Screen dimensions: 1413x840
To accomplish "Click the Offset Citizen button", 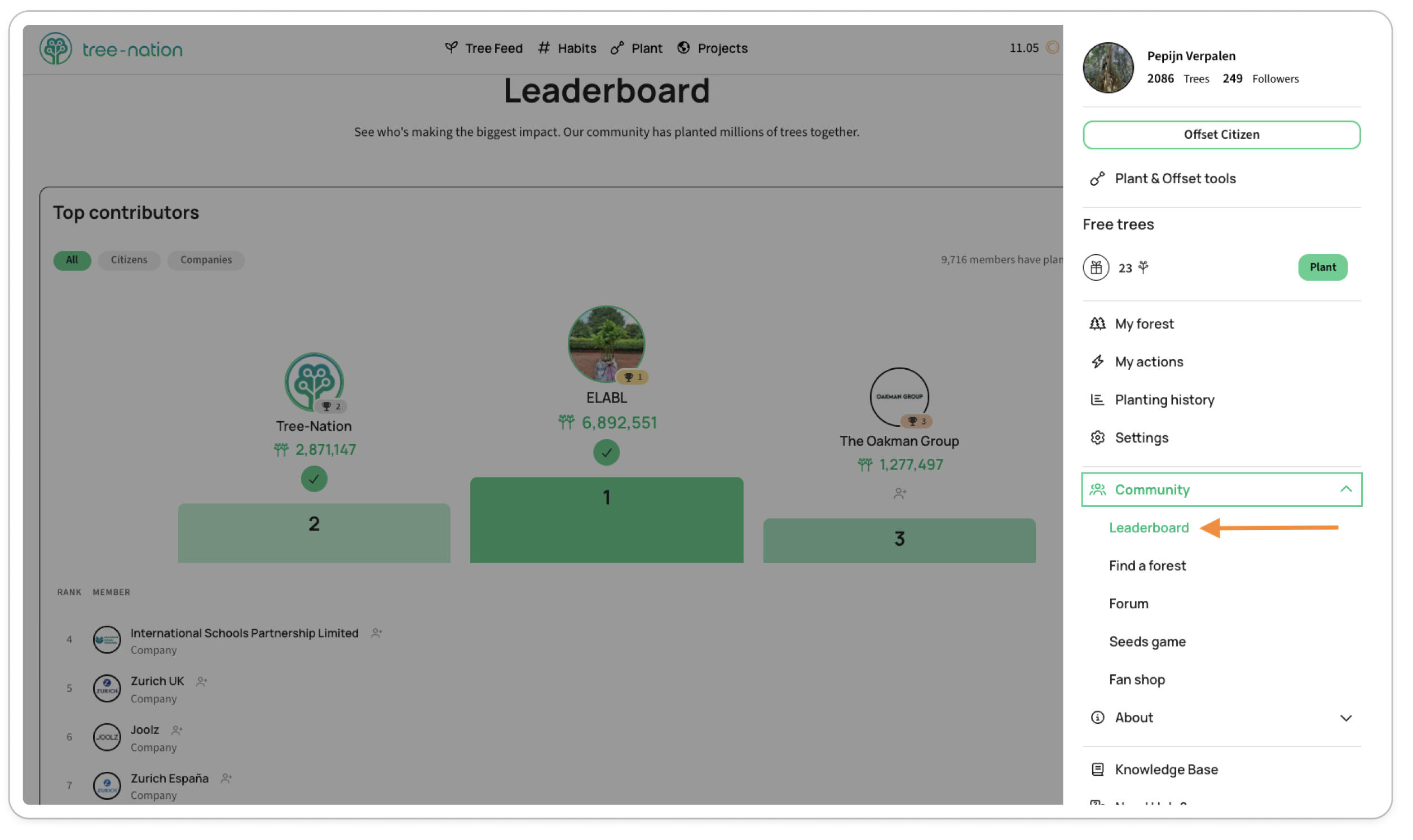I will [1221, 135].
